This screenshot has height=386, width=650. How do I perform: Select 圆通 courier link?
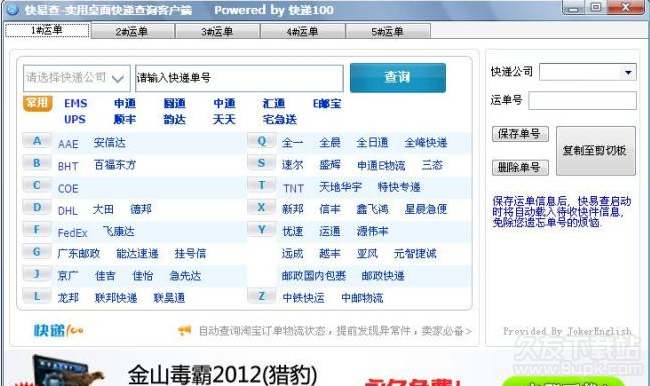click(175, 103)
